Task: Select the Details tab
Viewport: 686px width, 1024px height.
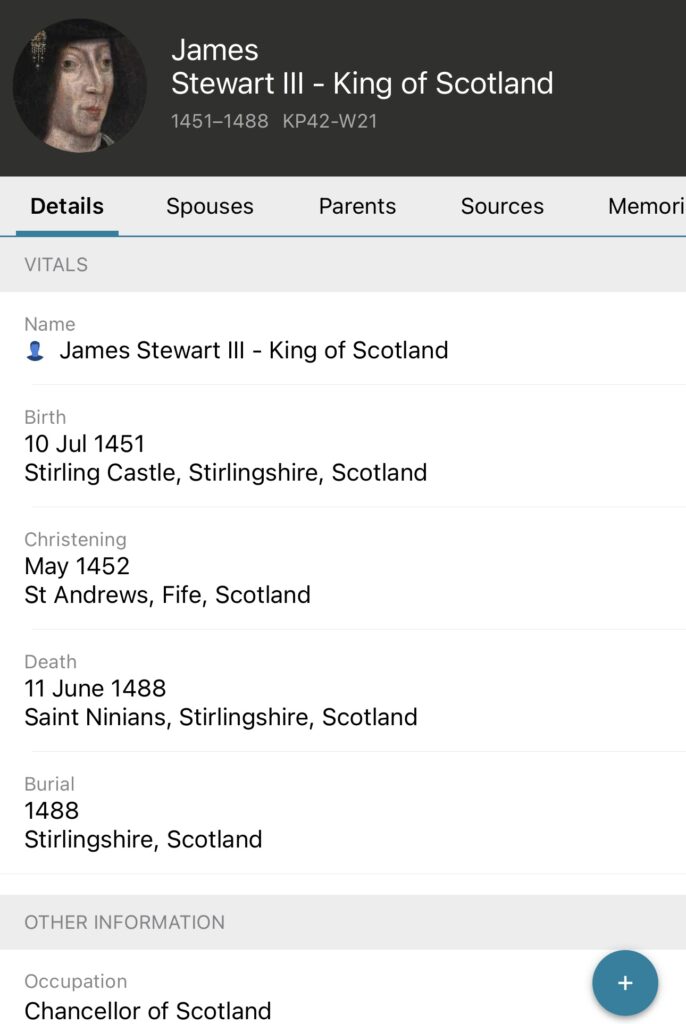Action: (67, 206)
